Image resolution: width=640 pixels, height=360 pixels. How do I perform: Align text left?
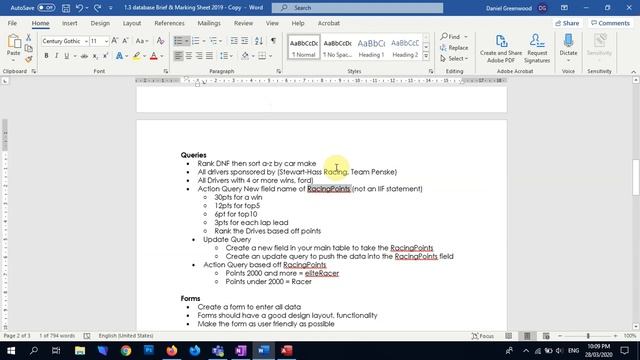pyautogui.click(x=178, y=56)
